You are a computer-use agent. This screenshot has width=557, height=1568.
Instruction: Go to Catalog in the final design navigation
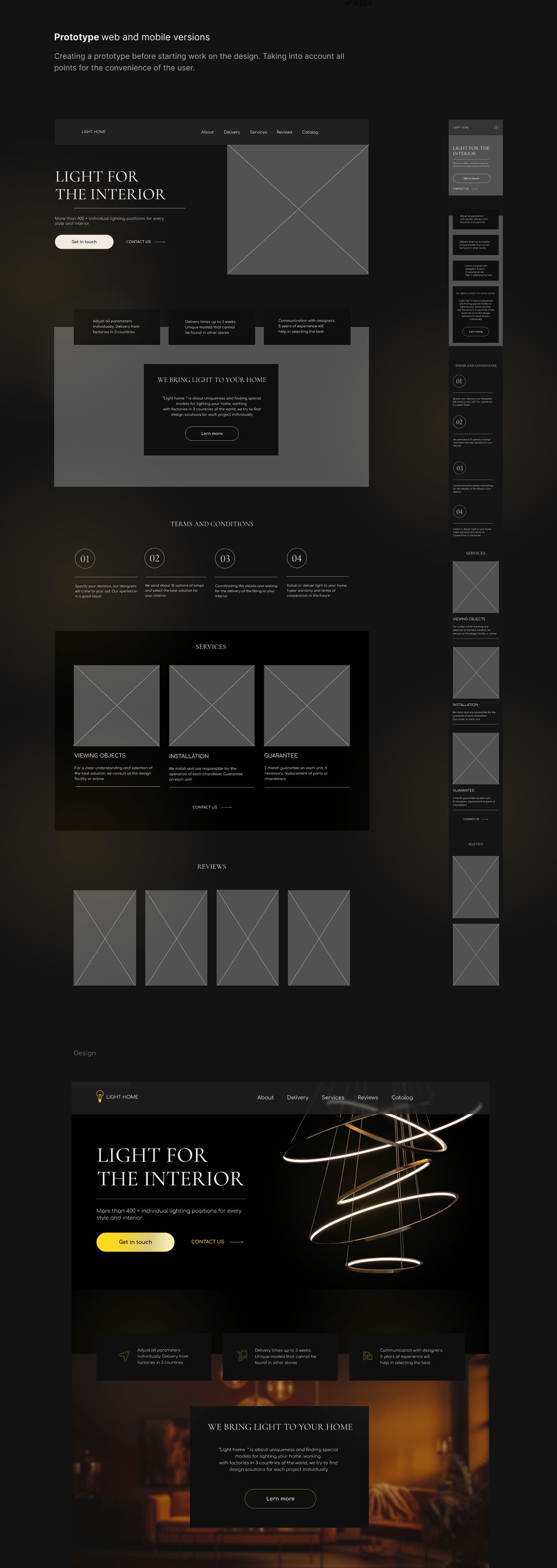pyautogui.click(x=402, y=1097)
